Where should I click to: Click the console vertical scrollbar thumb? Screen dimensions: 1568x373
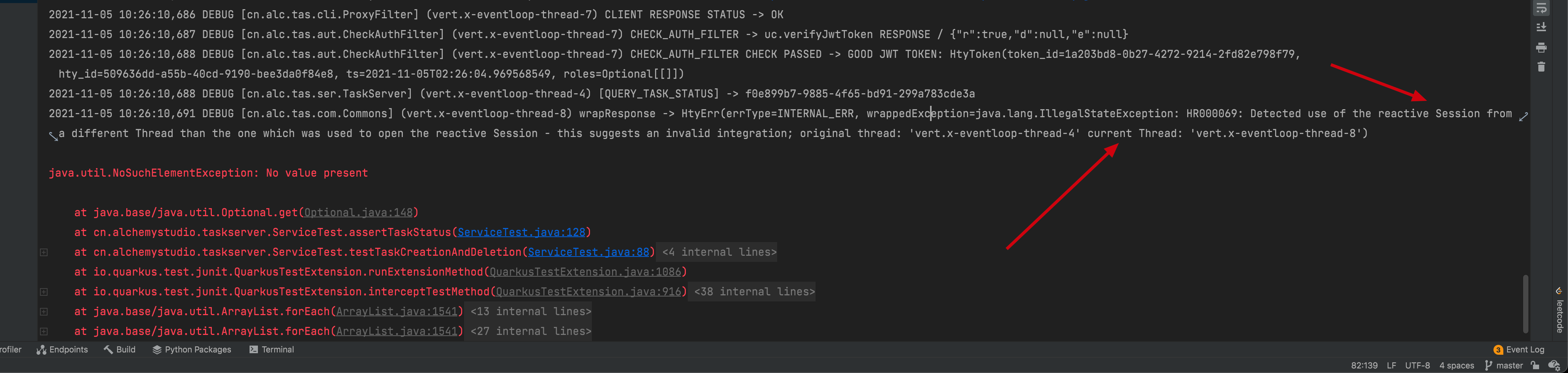[1525, 304]
